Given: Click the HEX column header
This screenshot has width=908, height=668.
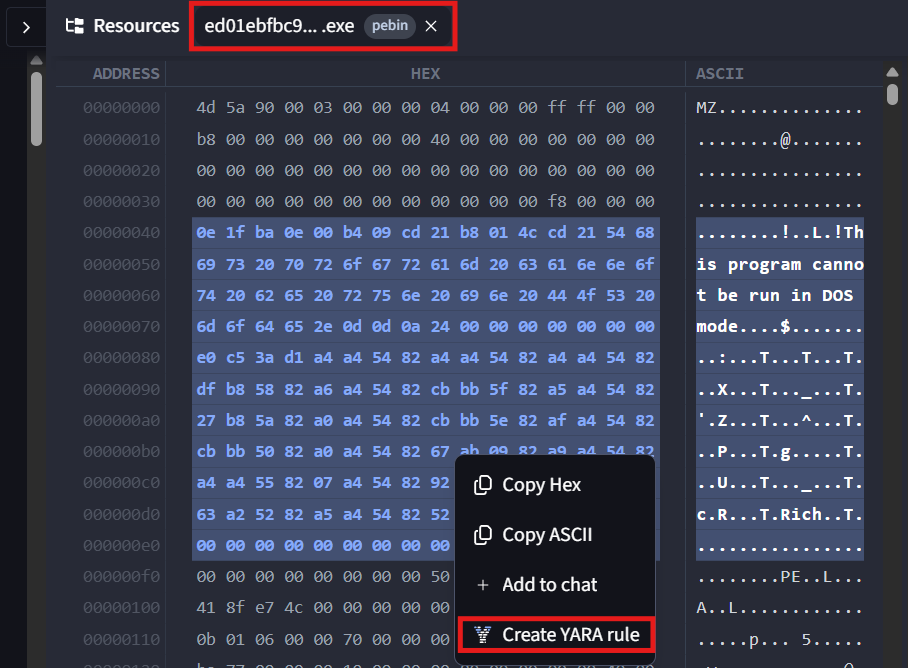Looking at the screenshot, I should tap(425, 74).
